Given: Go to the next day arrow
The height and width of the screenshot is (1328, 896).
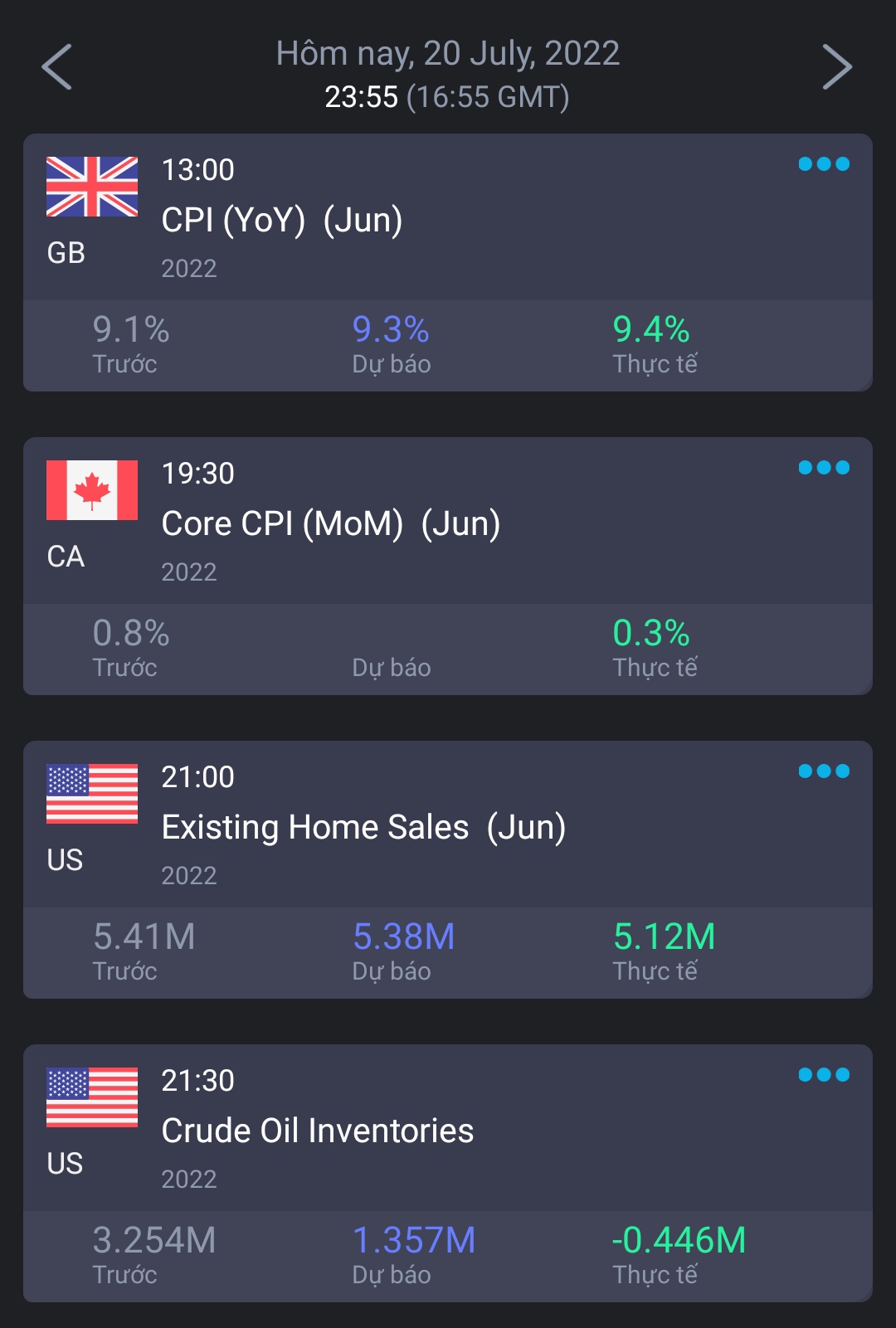Looking at the screenshot, I should pos(836,67).
